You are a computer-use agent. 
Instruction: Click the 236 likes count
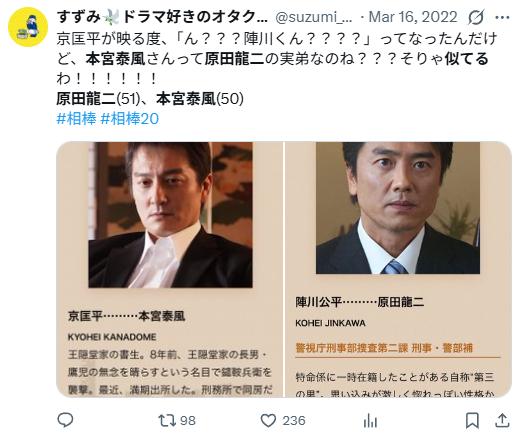[294, 421]
